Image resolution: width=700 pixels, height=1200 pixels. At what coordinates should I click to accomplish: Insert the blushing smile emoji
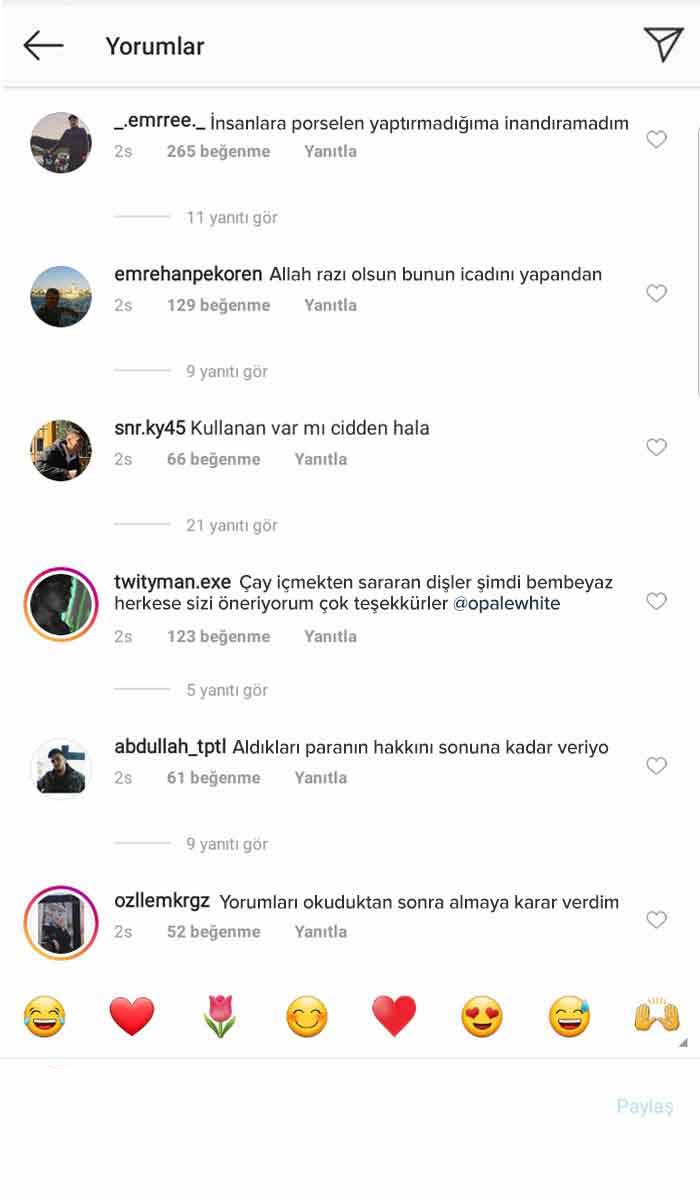coord(307,1017)
